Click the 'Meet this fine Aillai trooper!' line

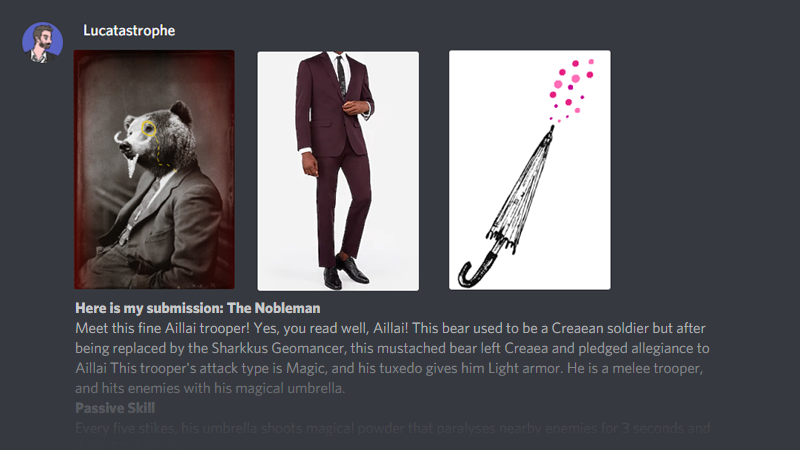coord(390,328)
